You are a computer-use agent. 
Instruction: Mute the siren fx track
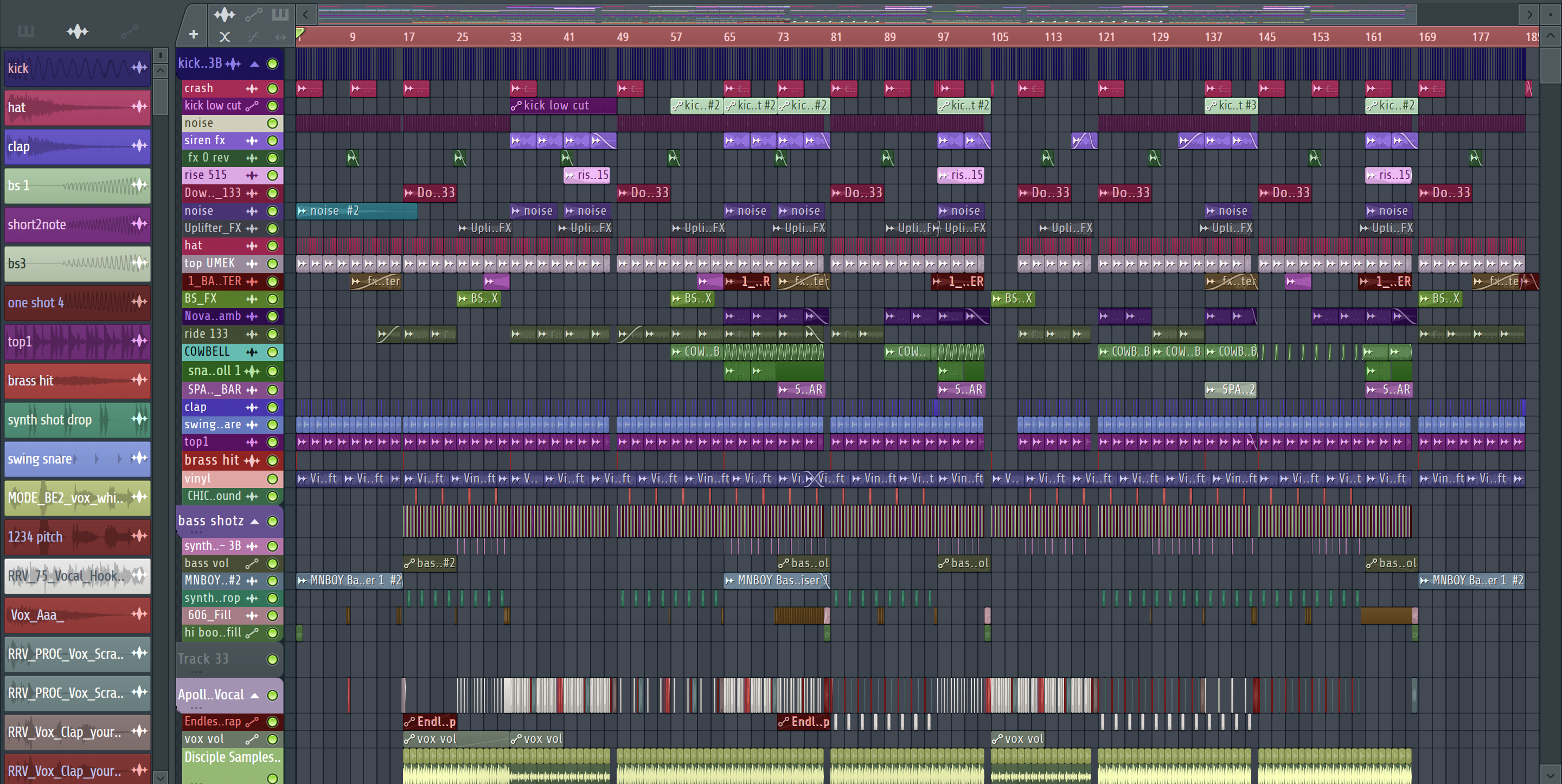coord(273,140)
